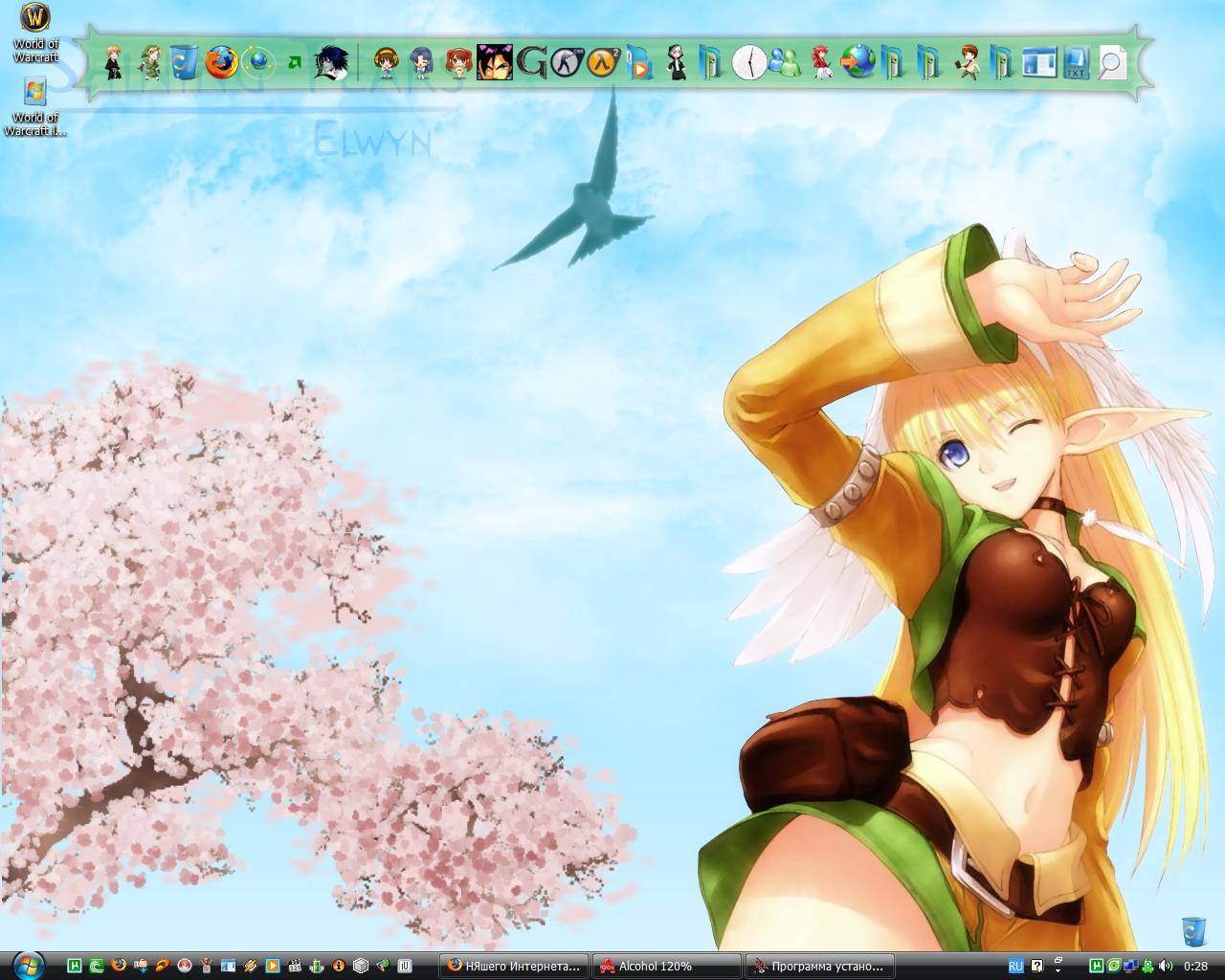1225x980 pixels.
Task: Click the orange swirl quick launch icon
Action: (x=162, y=966)
